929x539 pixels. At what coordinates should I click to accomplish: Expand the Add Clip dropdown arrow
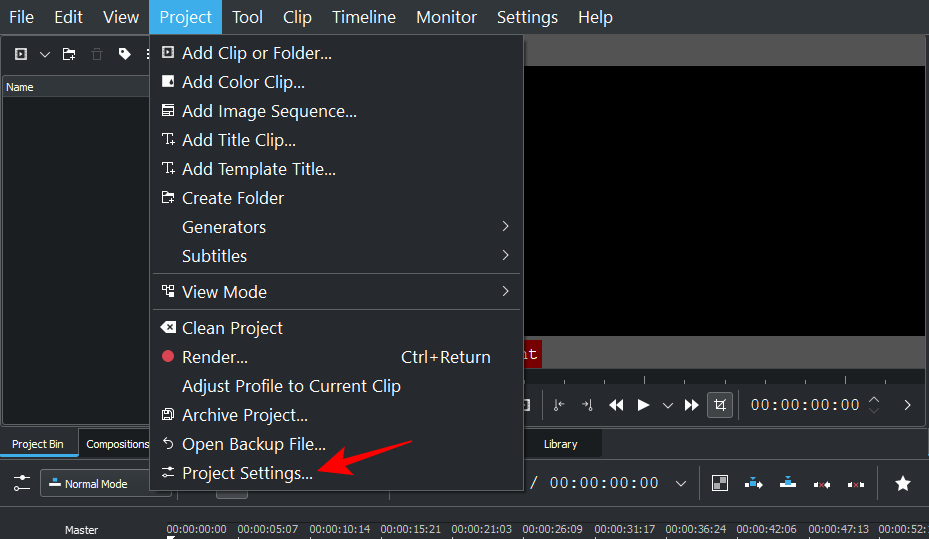coord(44,54)
